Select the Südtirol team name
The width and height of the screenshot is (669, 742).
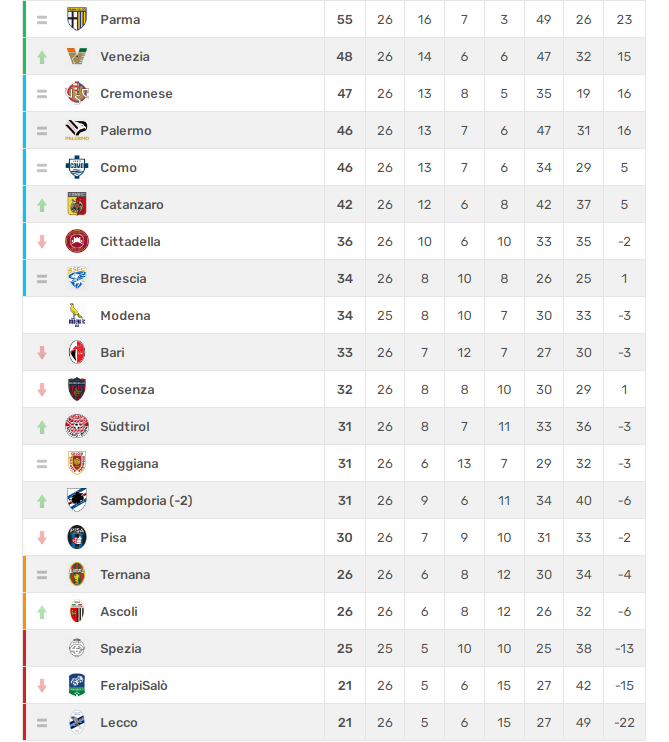125,427
